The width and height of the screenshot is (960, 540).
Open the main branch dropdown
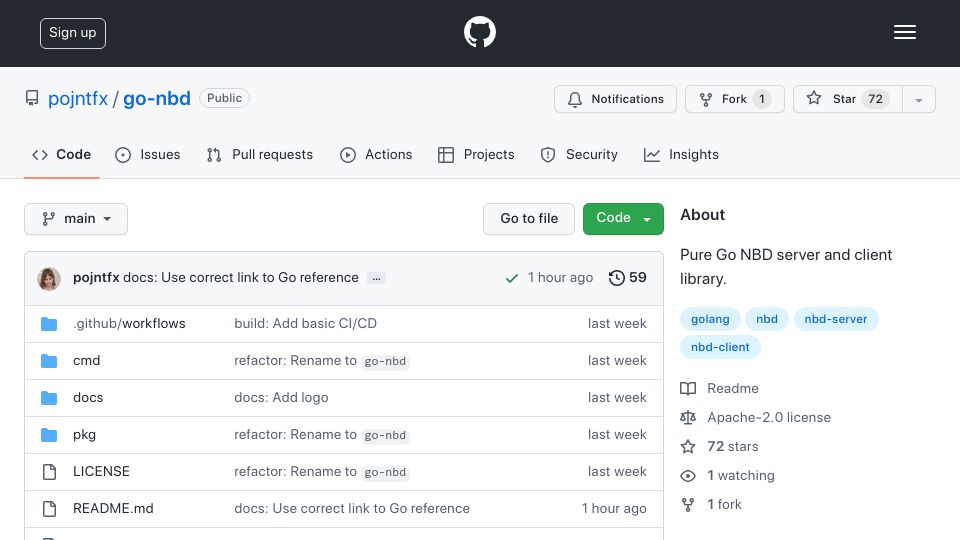76,219
